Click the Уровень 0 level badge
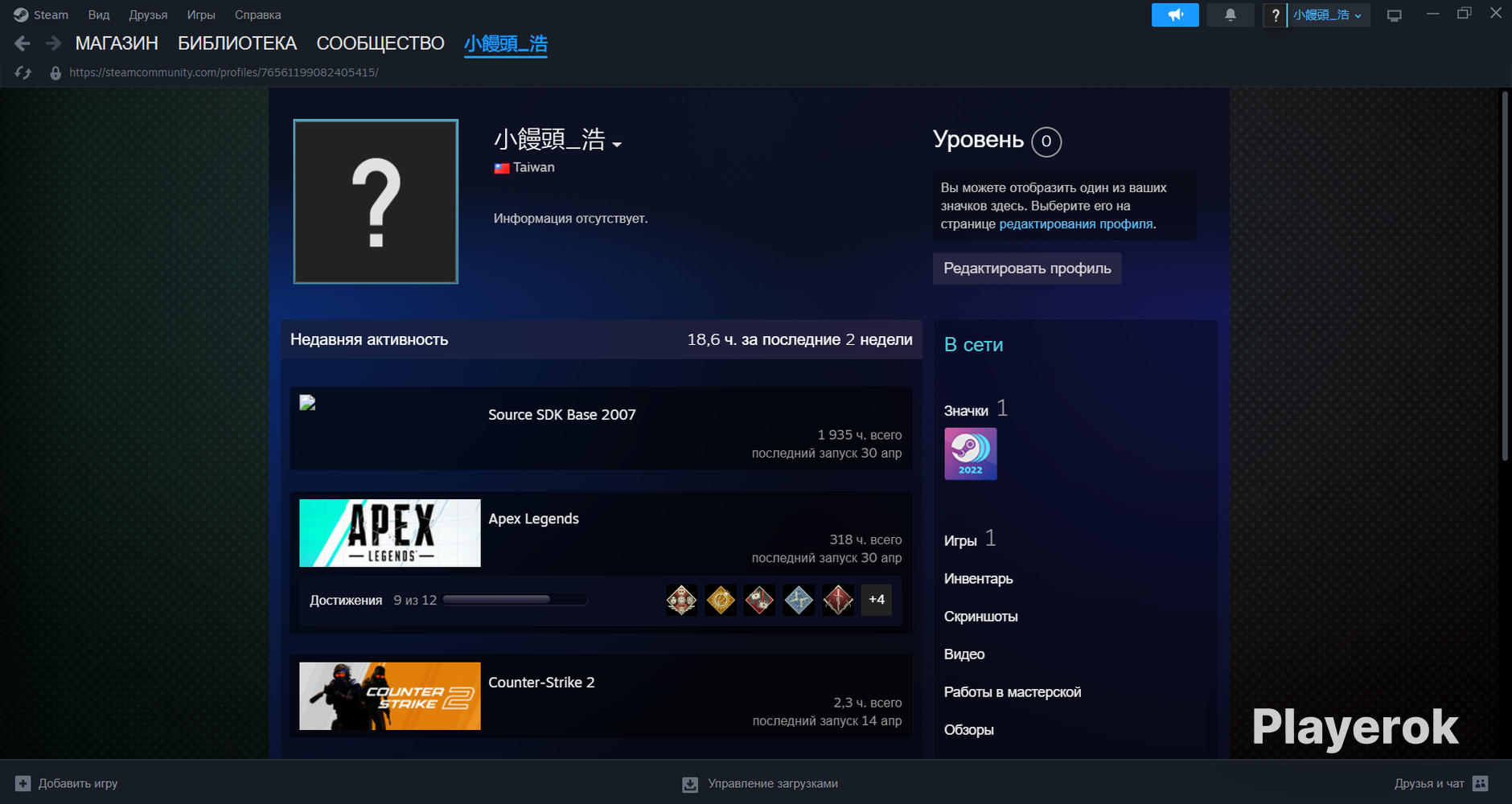Image resolution: width=1512 pixels, height=804 pixels. point(1046,142)
